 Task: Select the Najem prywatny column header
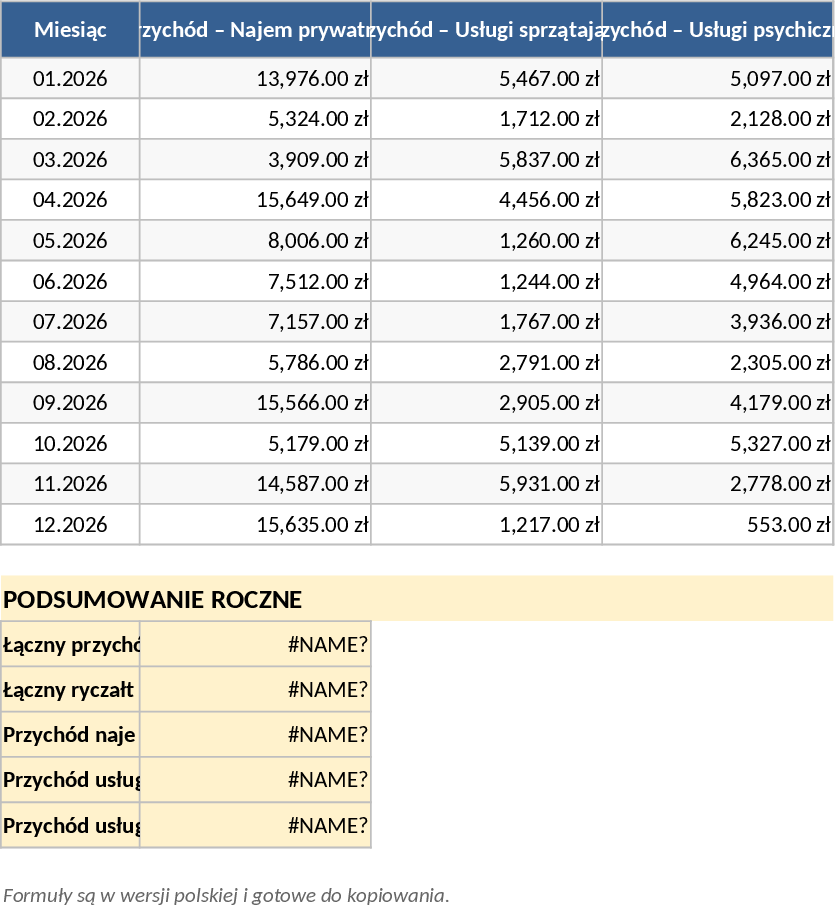(x=255, y=30)
